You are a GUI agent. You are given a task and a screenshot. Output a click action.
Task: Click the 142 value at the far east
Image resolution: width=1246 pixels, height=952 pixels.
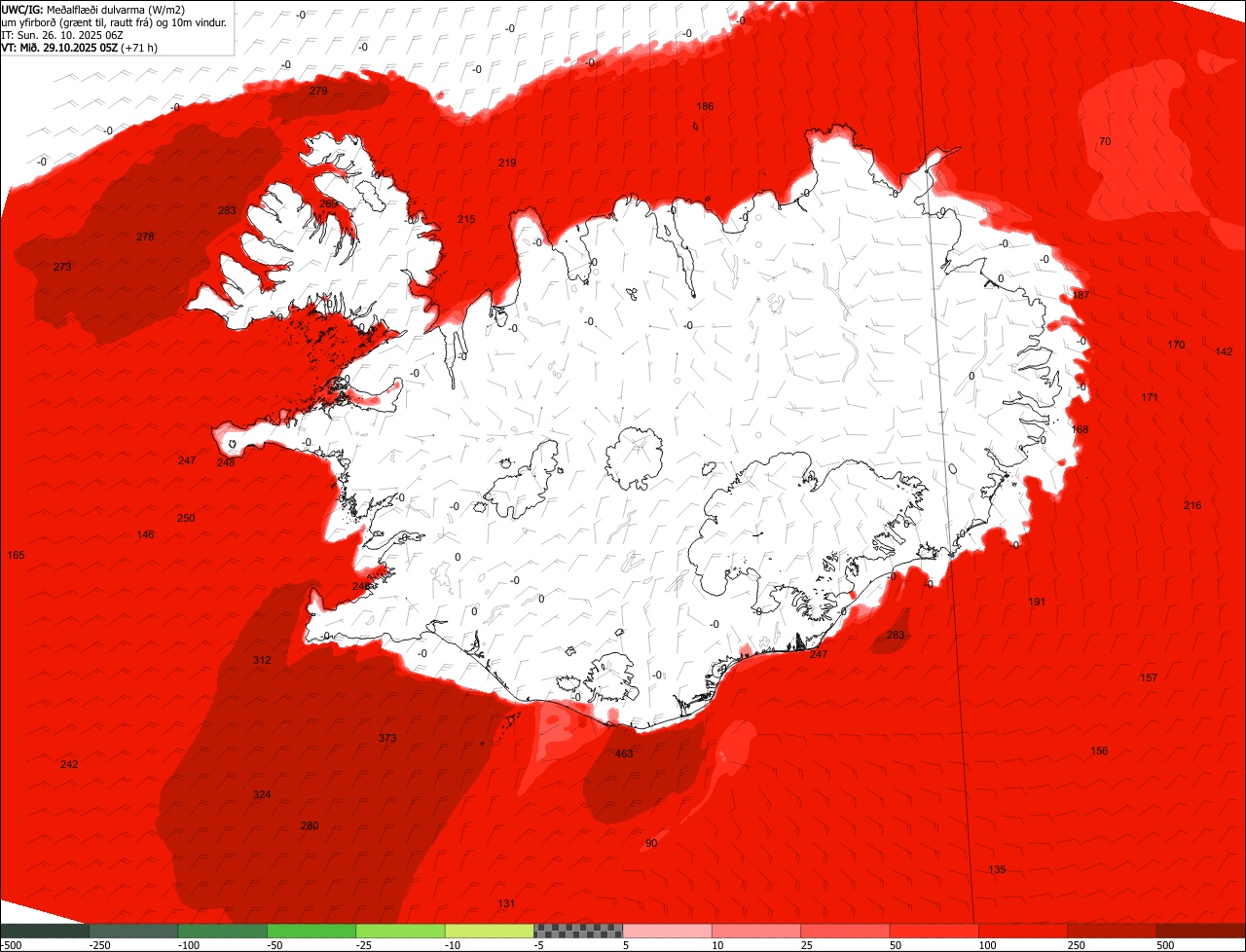tap(1224, 351)
